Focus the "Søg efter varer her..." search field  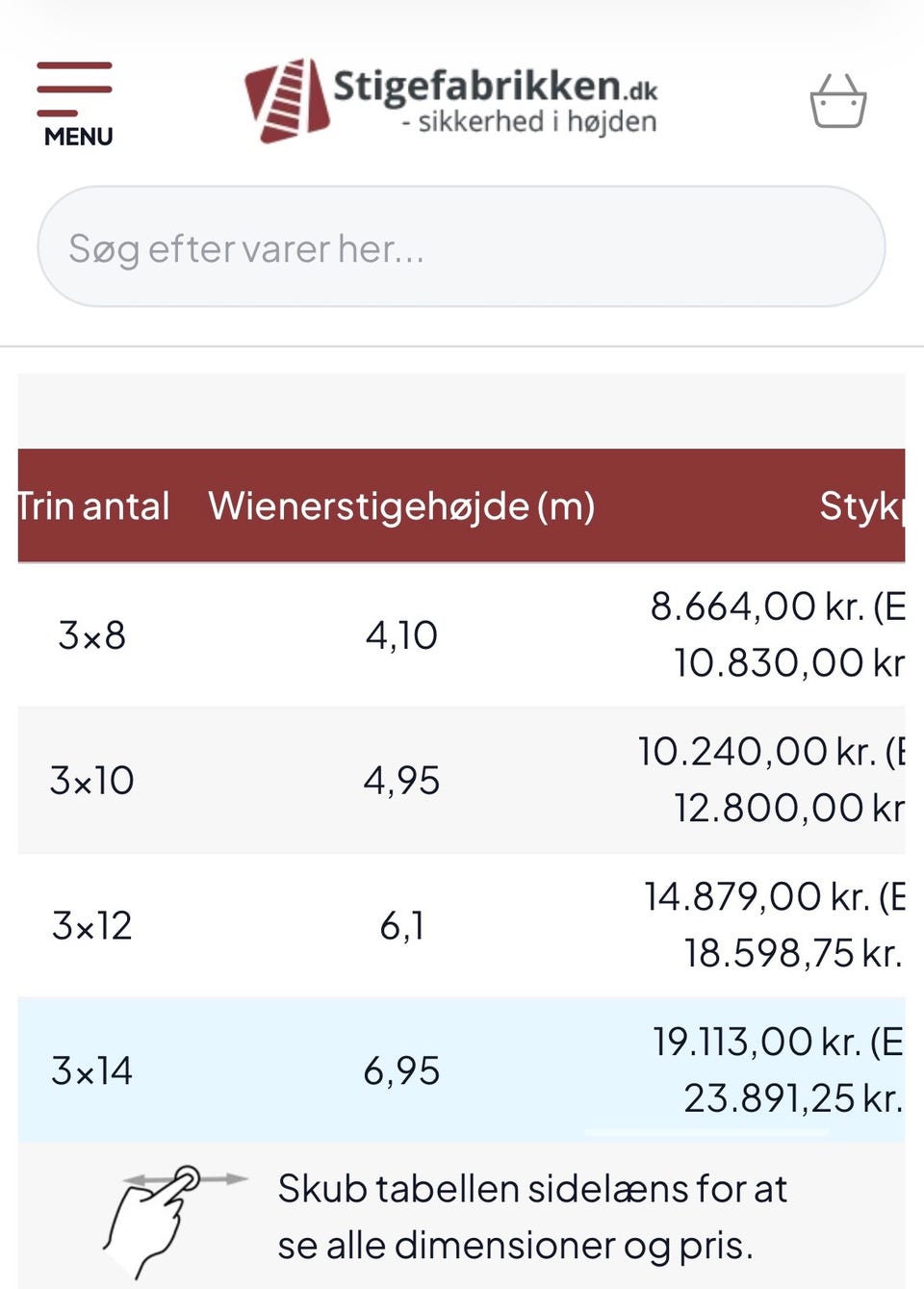pos(460,247)
